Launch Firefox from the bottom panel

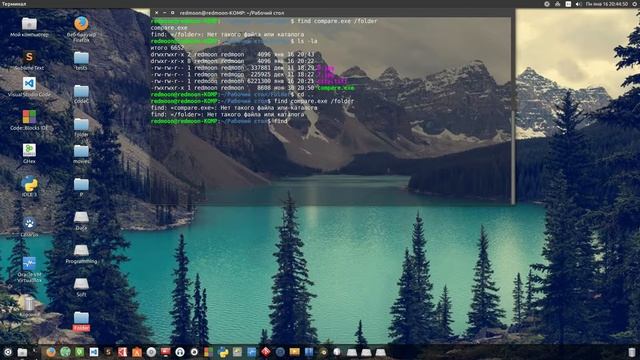(x=51, y=352)
